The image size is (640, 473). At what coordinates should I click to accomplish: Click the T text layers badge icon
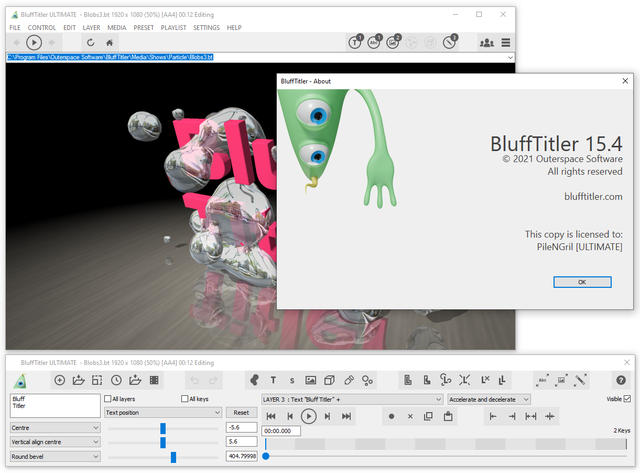(355, 42)
